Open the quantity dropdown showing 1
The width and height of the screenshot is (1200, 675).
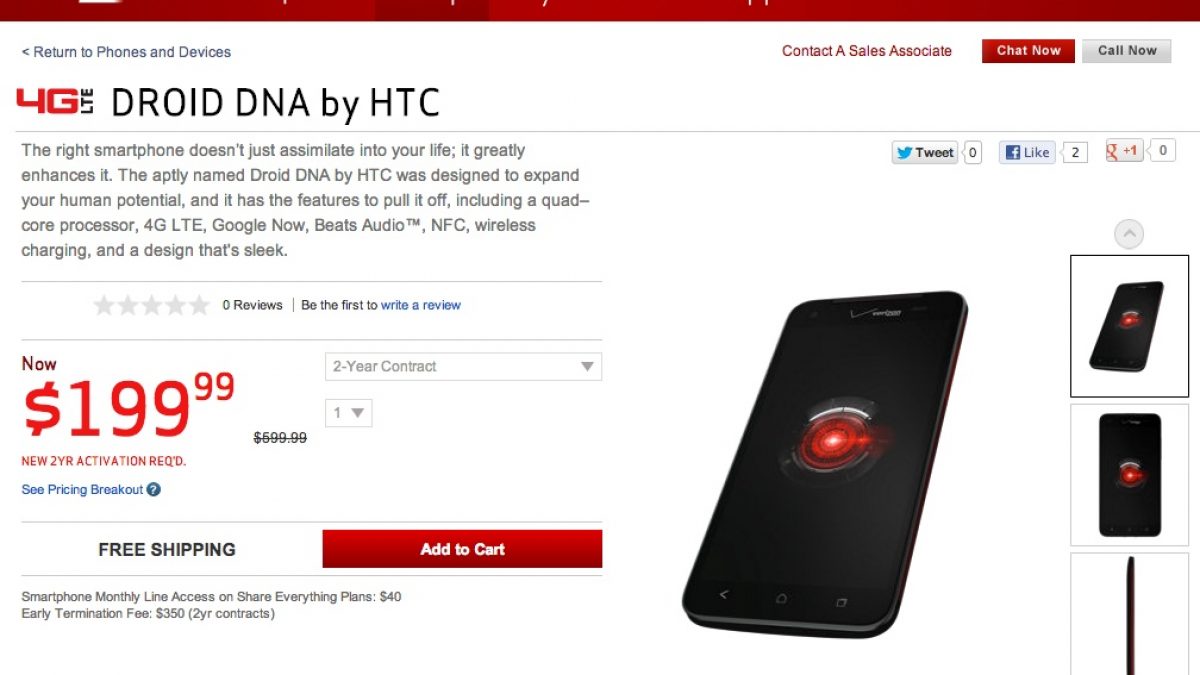349,412
